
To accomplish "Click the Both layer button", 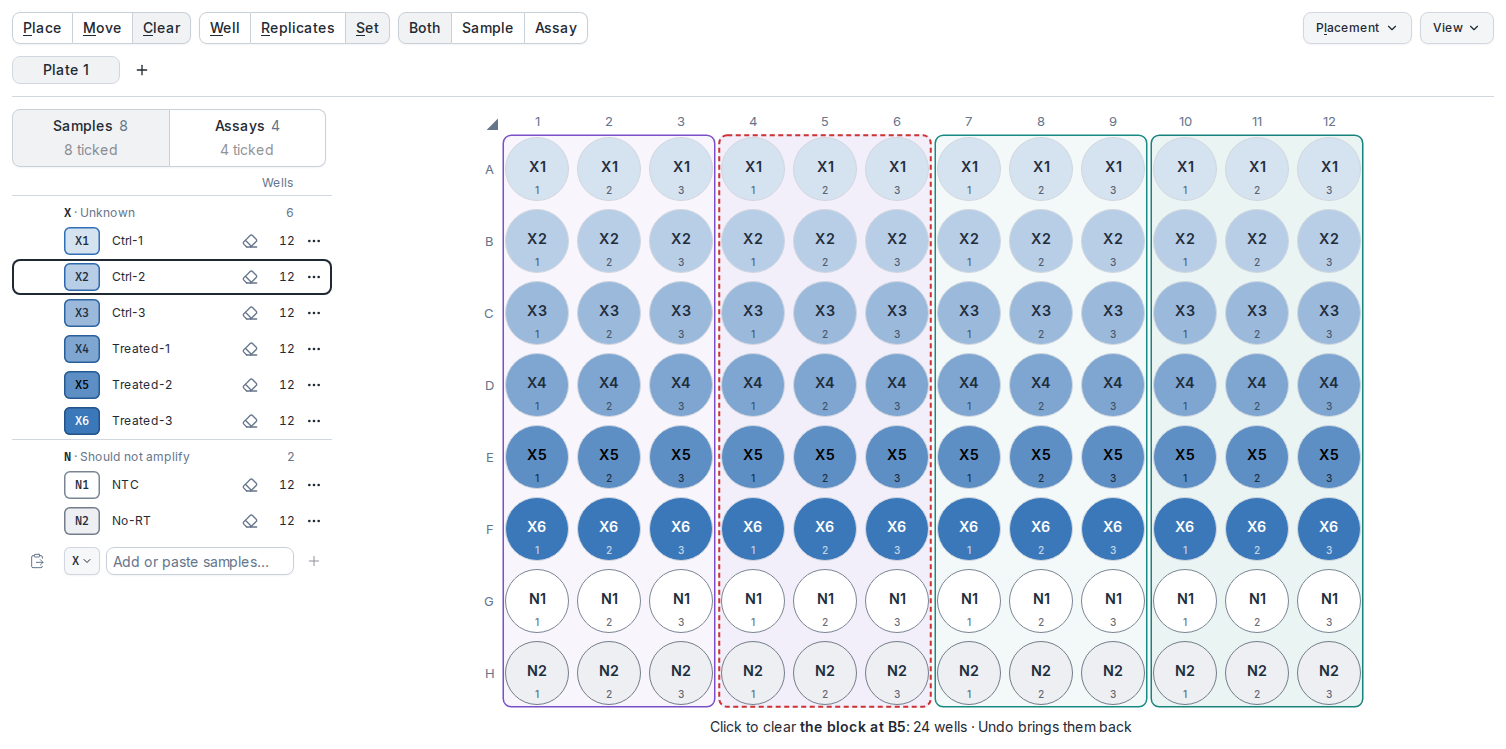I will 425,28.
